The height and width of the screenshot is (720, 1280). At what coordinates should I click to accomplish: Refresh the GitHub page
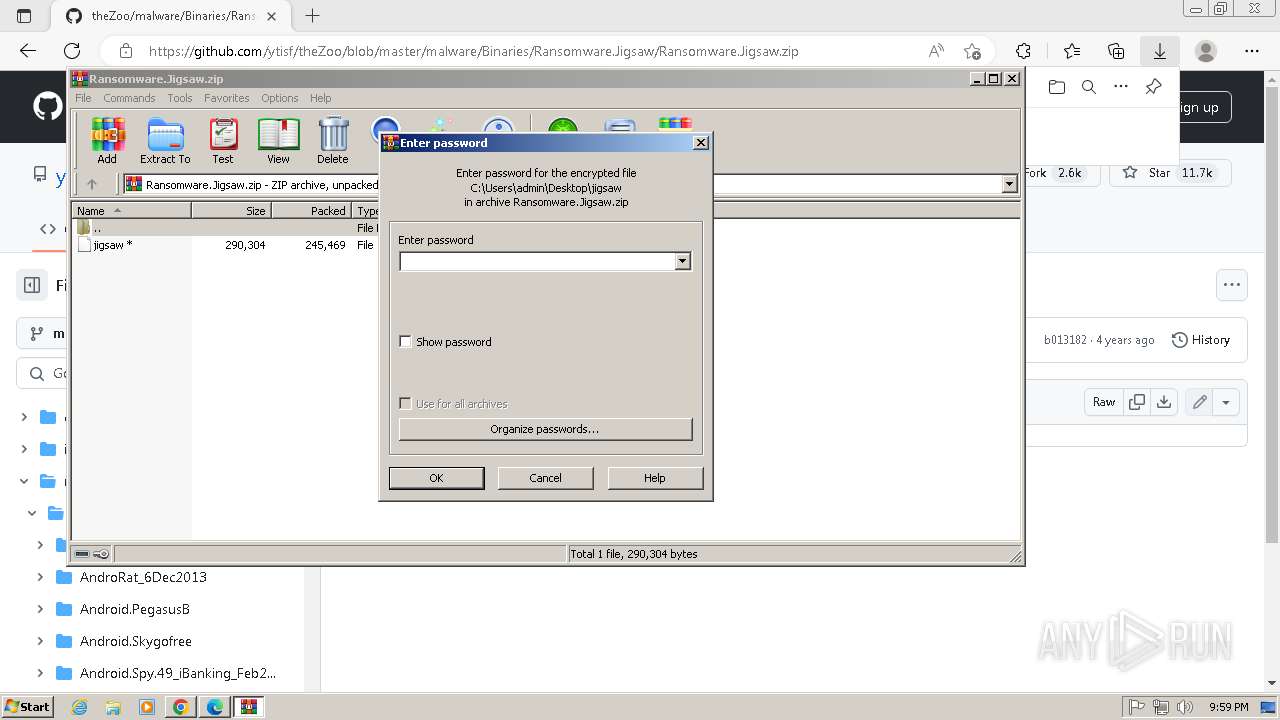[x=72, y=51]
